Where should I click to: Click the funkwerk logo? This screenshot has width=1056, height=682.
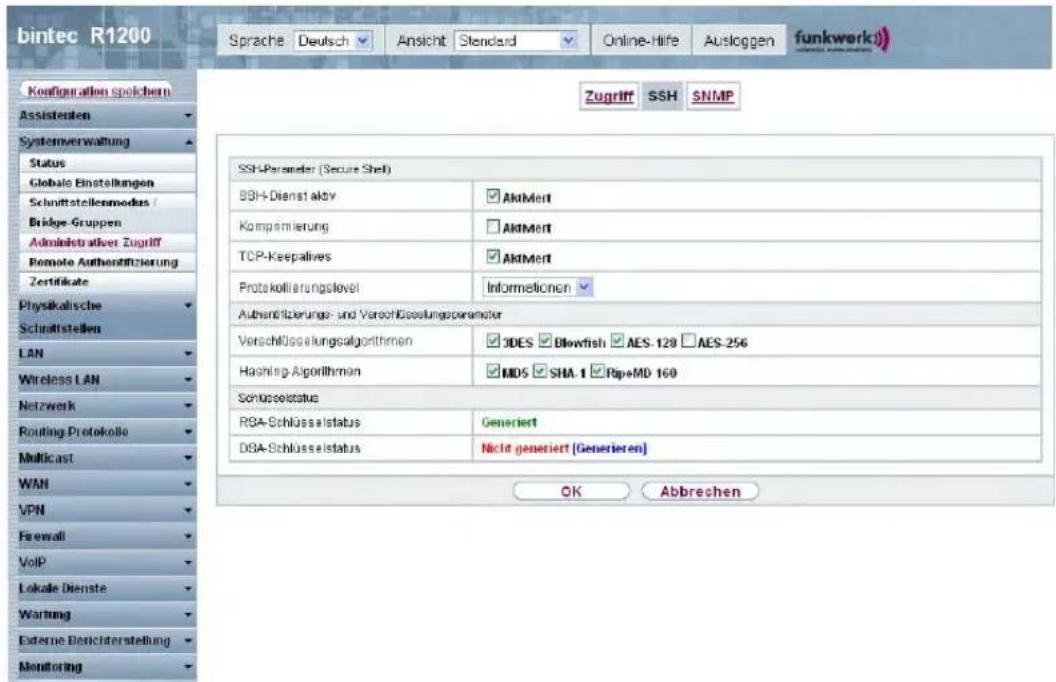pyautogui.click(x=842, y=39)
